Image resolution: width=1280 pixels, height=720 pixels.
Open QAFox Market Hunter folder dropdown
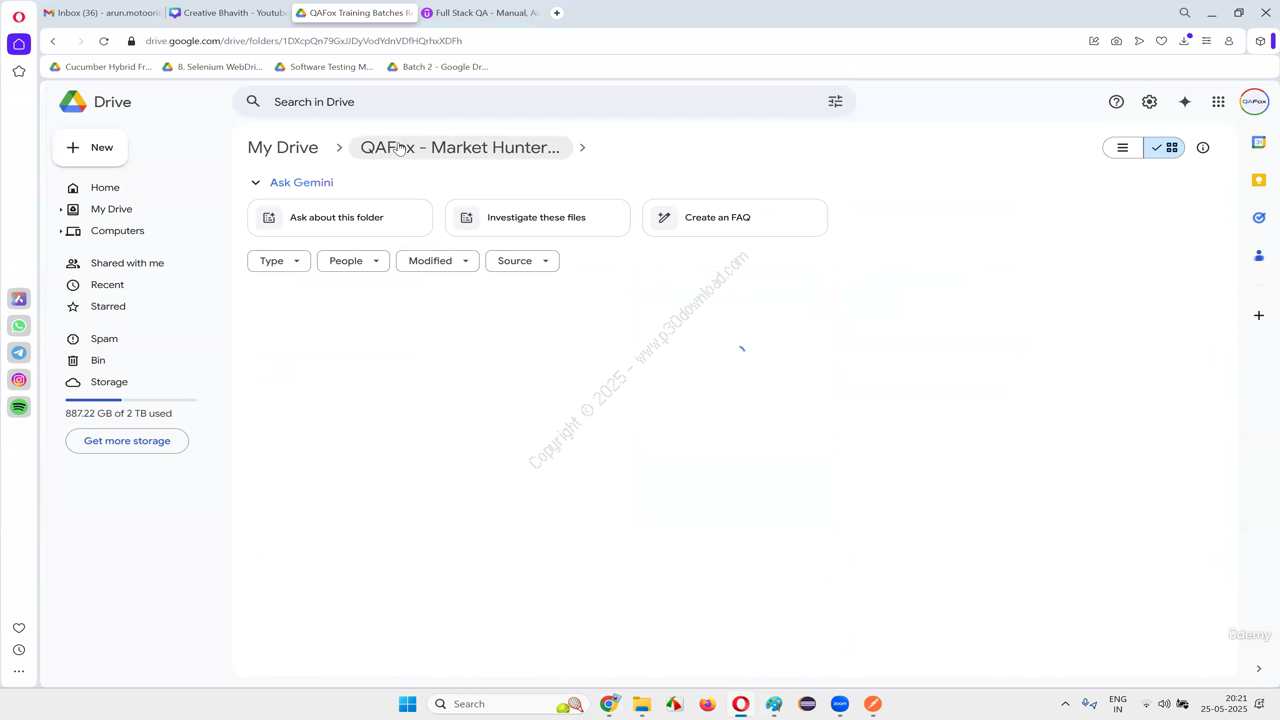click(460, 148)
